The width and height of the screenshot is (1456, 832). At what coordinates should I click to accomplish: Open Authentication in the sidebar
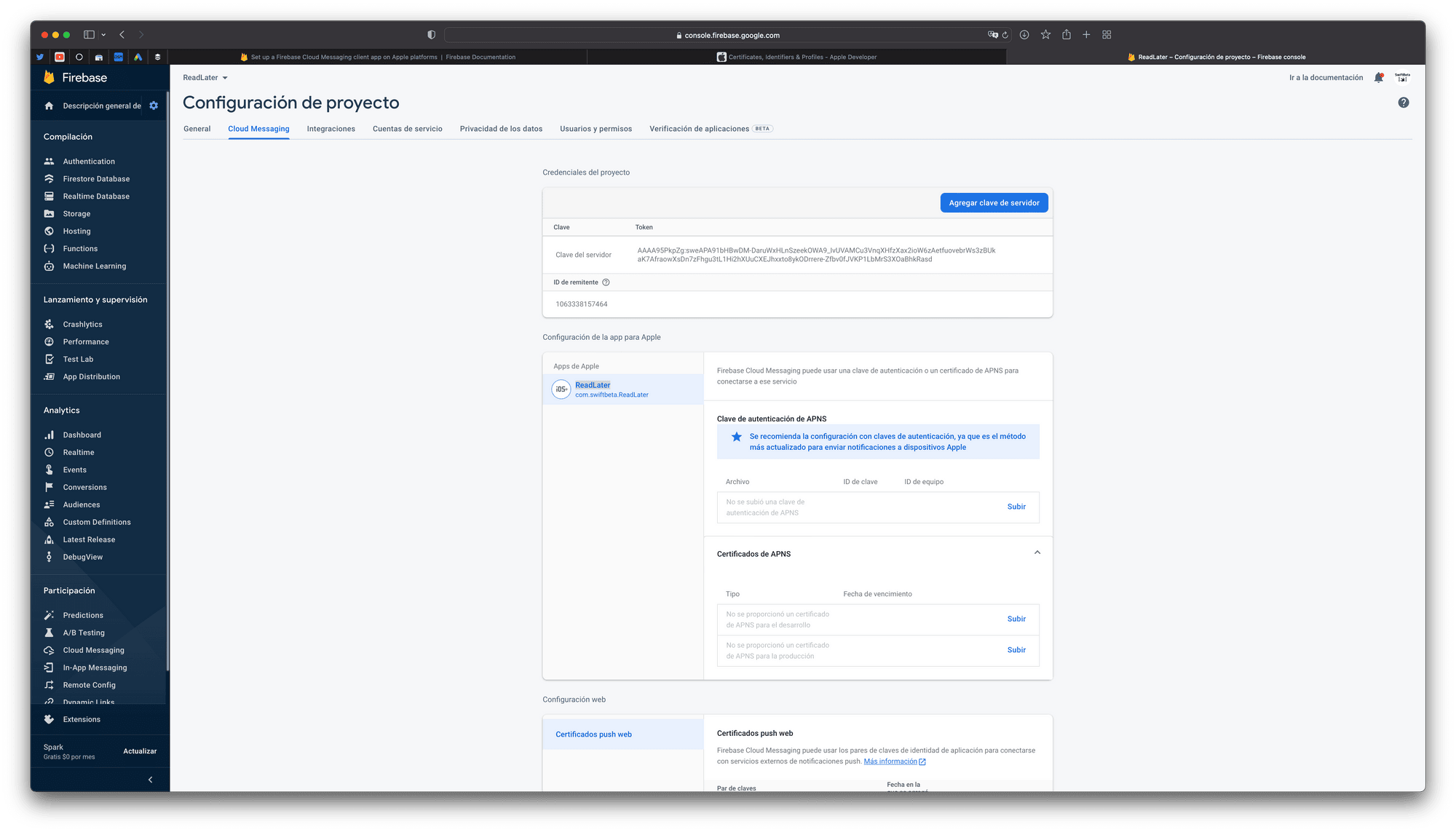[x=89, y=162]
